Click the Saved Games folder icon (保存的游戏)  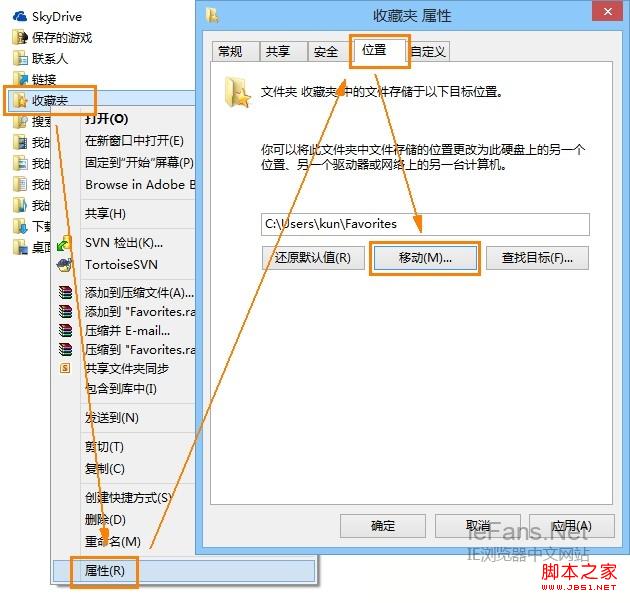(x=20, y=37)
